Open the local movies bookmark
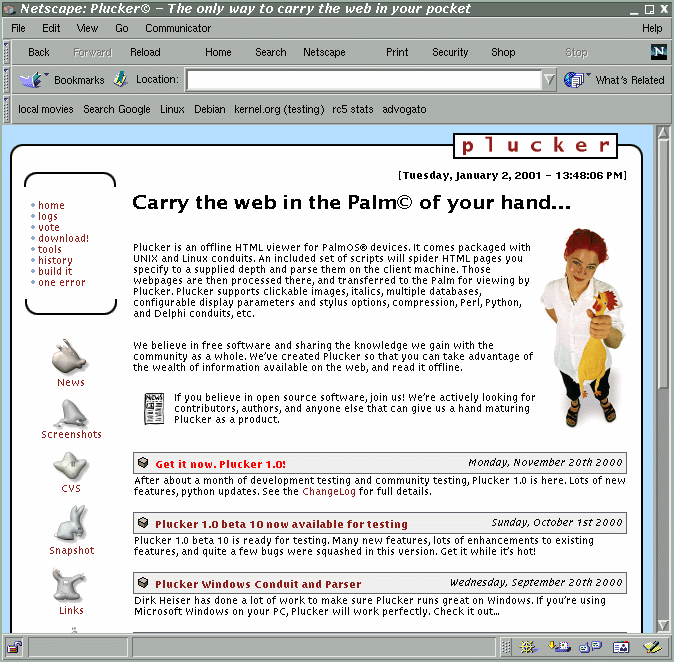The height and width of the screenshot is (662, 674). 46,109
